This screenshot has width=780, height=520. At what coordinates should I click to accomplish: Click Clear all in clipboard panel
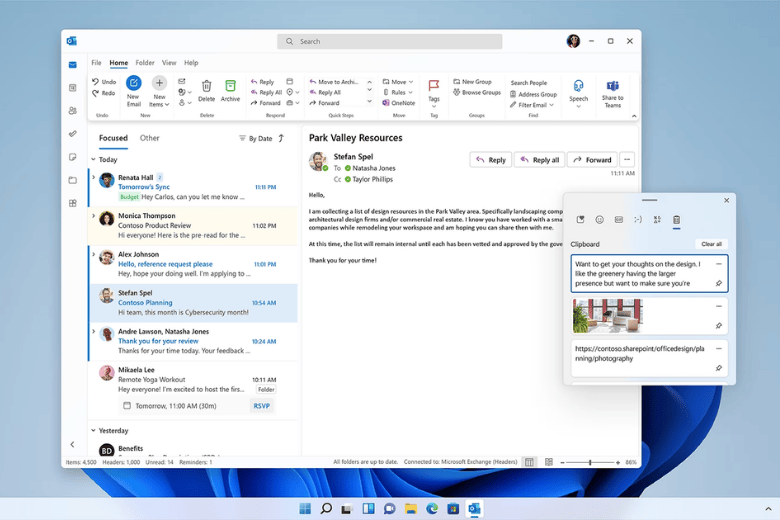(711, 244)
